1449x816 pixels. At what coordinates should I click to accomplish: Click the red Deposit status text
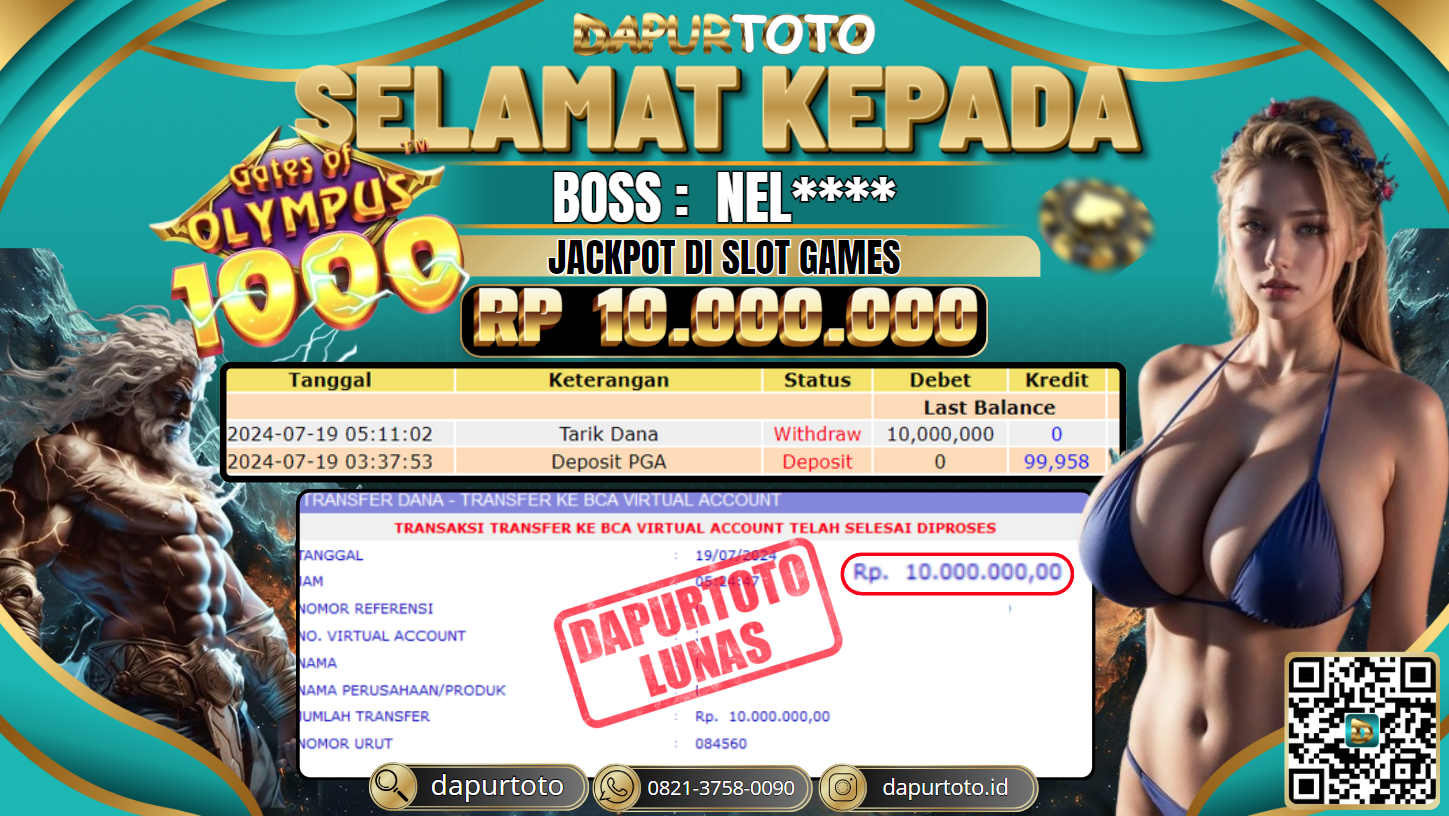click(x=817, y=461)
